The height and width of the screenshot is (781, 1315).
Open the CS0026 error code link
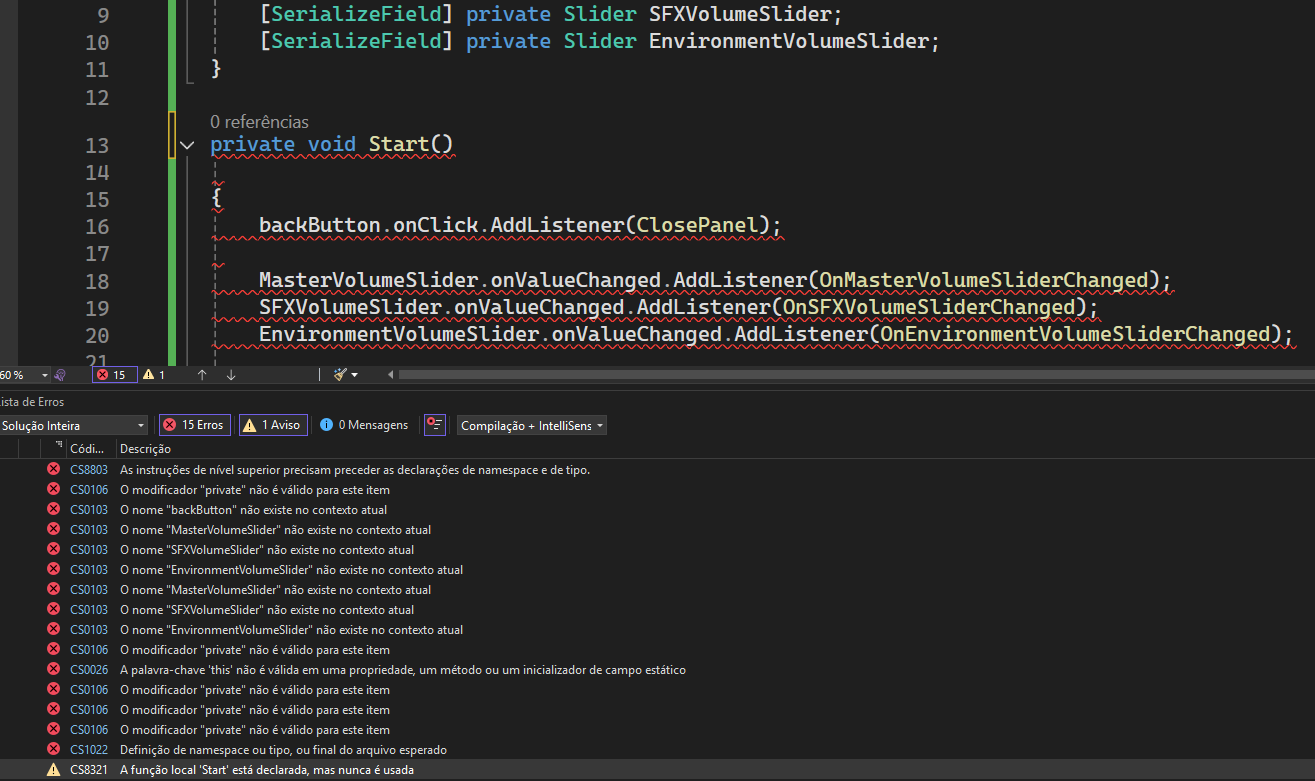[89, 669]
